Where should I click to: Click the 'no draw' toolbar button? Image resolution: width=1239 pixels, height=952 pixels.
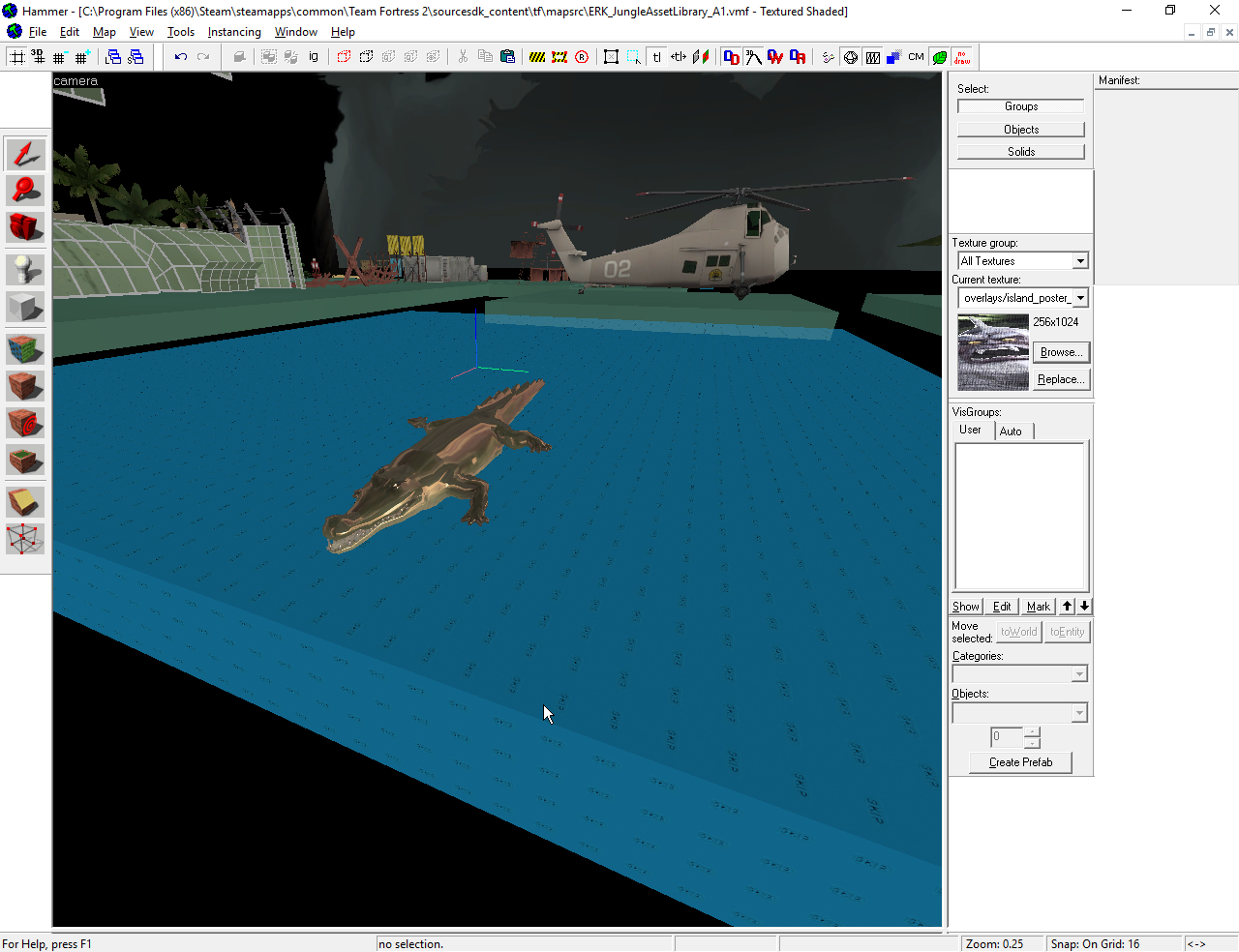[961, 57]
